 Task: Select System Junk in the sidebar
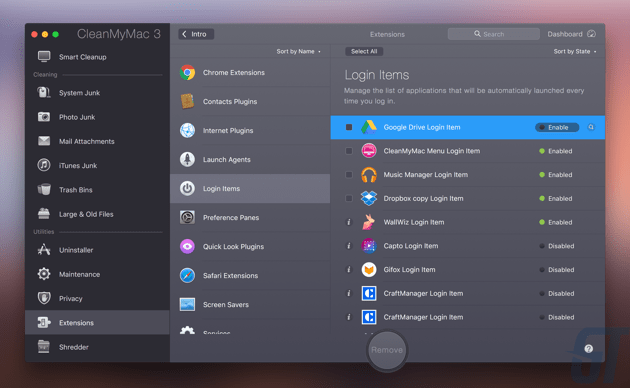pos(97,93)
